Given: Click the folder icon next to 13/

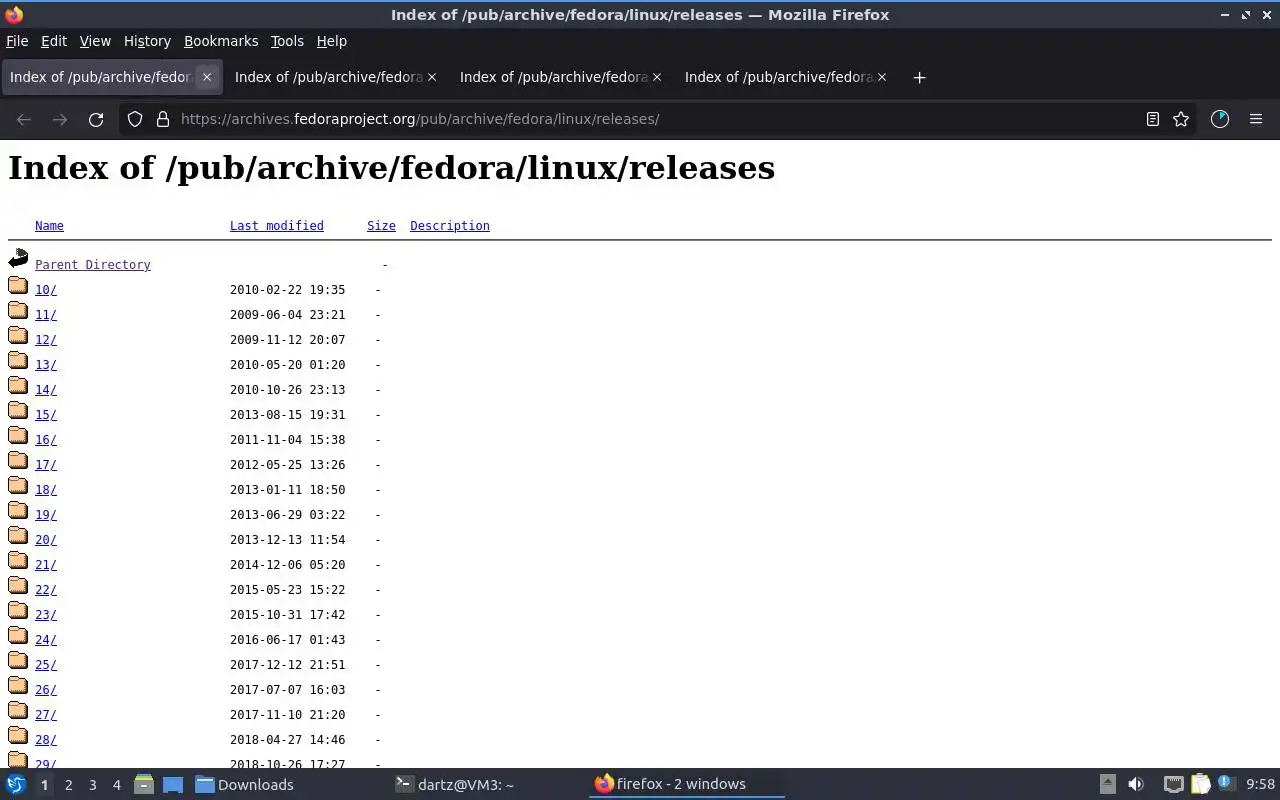Looking at the screenshot, I should click(x=18, y=361).
